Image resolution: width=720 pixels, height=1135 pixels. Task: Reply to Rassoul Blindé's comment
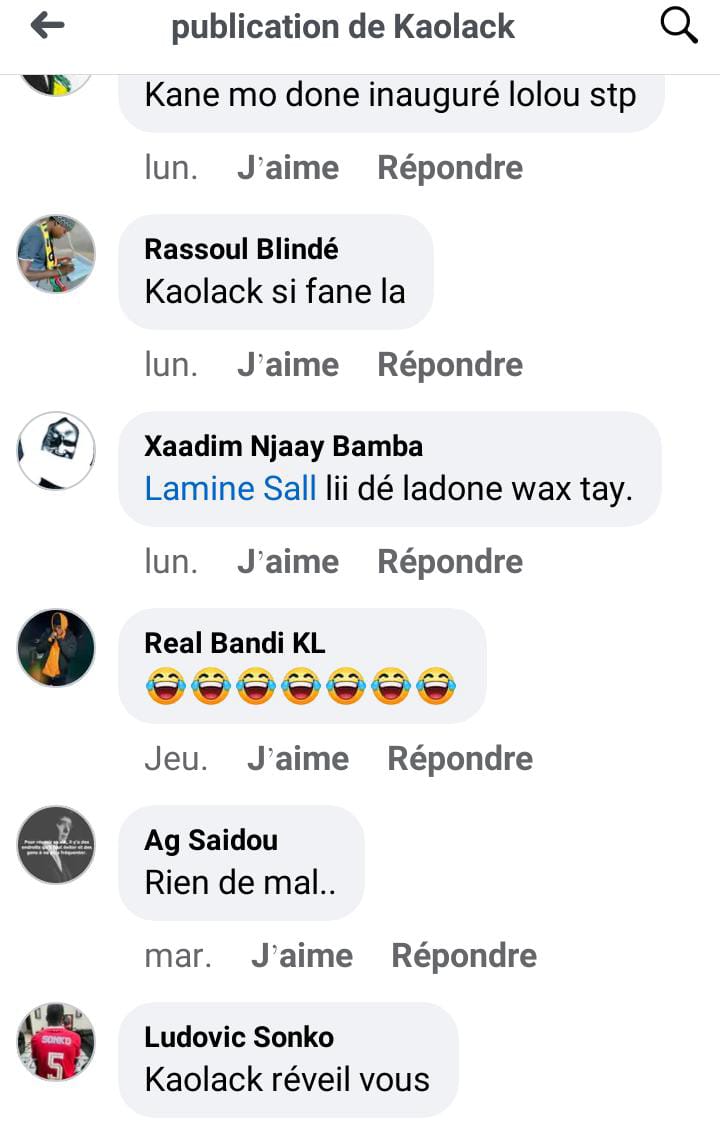[x=450, y=364]
